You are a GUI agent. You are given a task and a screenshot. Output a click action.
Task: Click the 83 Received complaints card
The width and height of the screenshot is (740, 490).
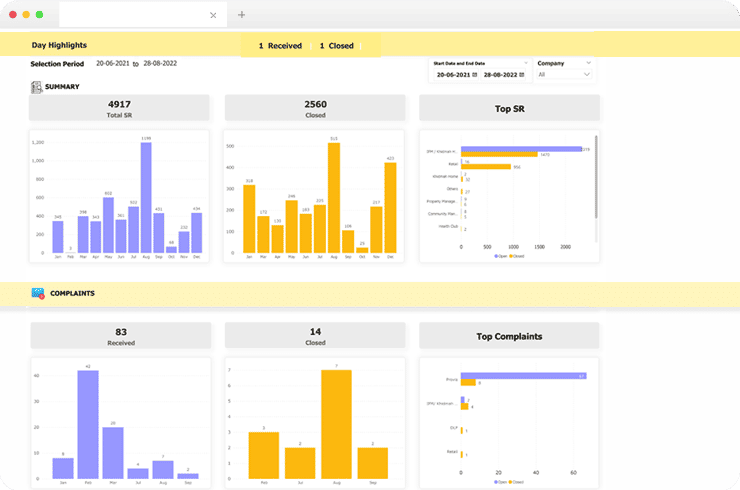pyautogui.click(x=119, y=336)
